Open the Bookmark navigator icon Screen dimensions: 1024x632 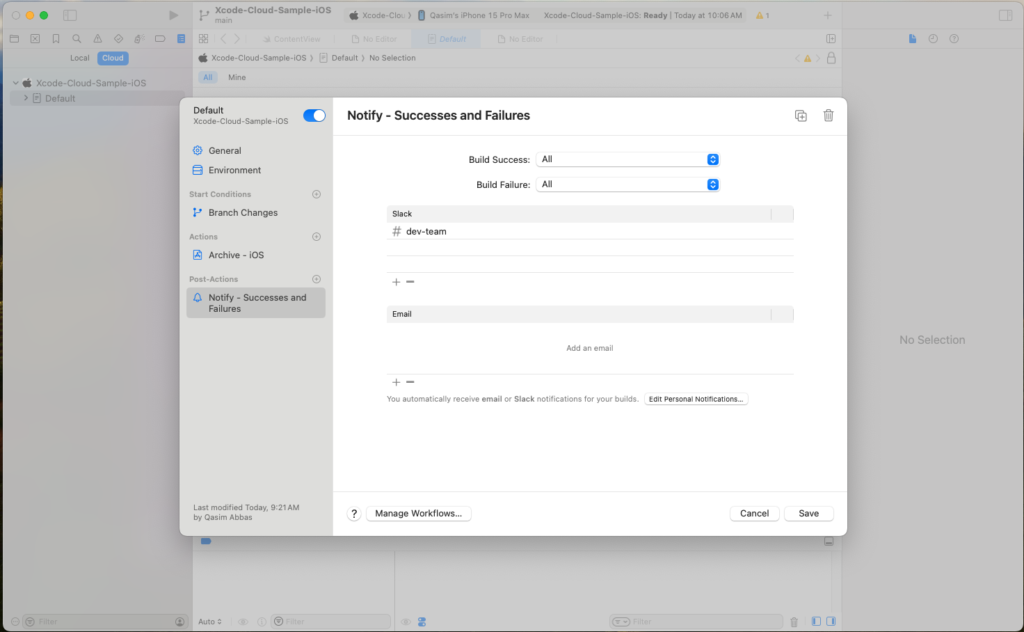point(56,39)
